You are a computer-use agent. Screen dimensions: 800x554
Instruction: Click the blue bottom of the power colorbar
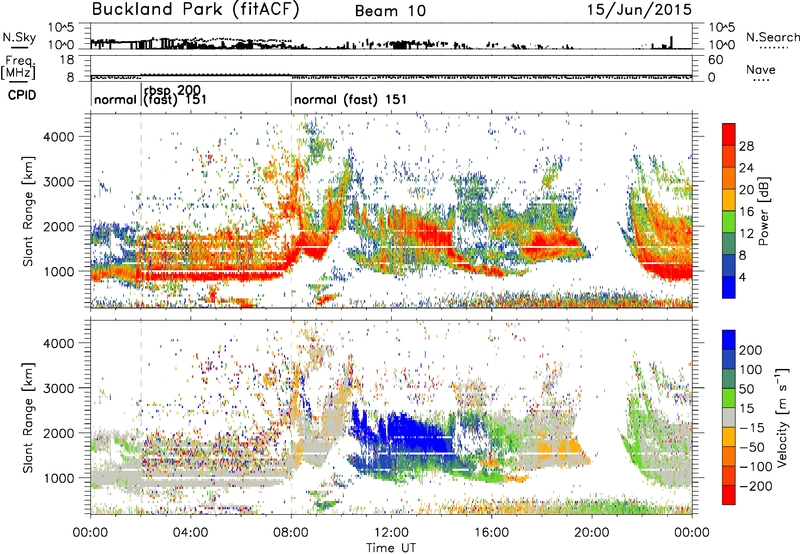729,288
